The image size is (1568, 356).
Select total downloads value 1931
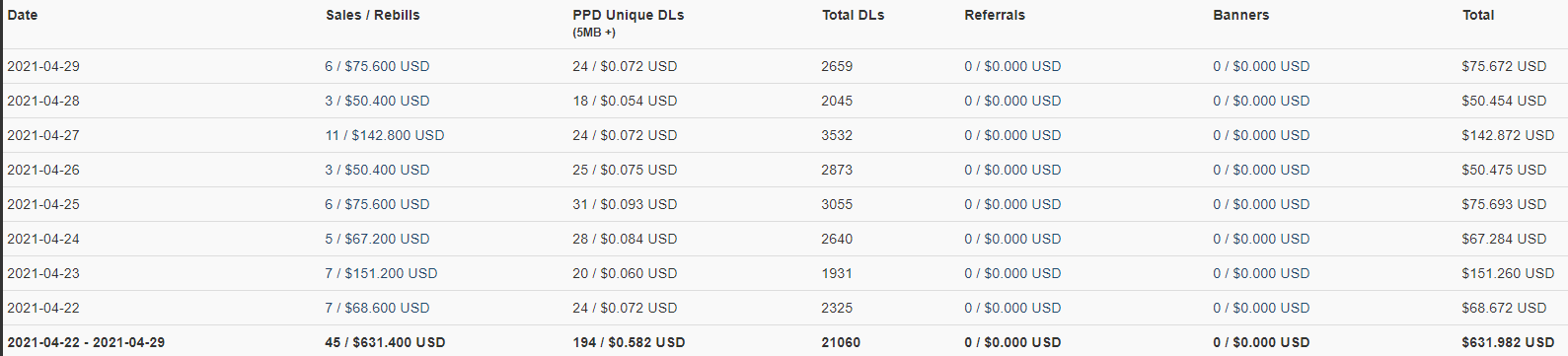click(837, 273)
